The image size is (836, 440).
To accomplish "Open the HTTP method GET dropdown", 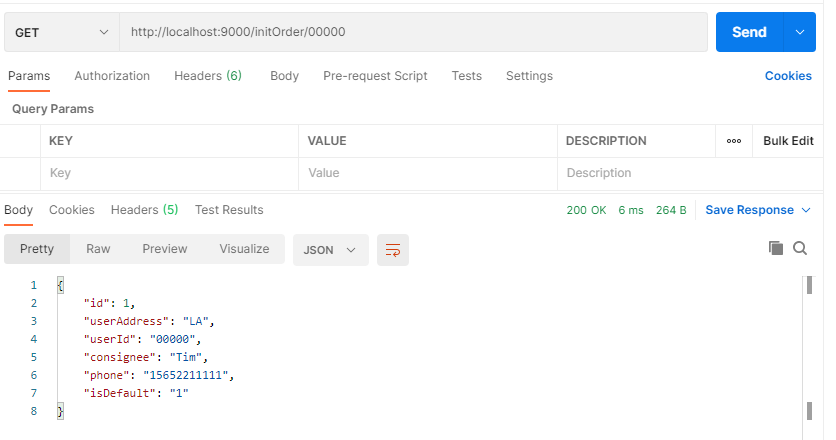I will pos(61,33).
